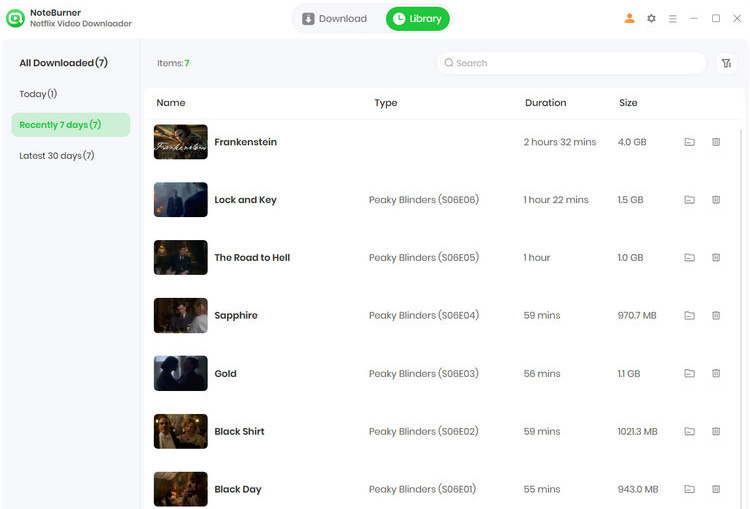Viewport: 750px width, 509px height.
Task: Select the Black Day title text
Action: [238, 489]
